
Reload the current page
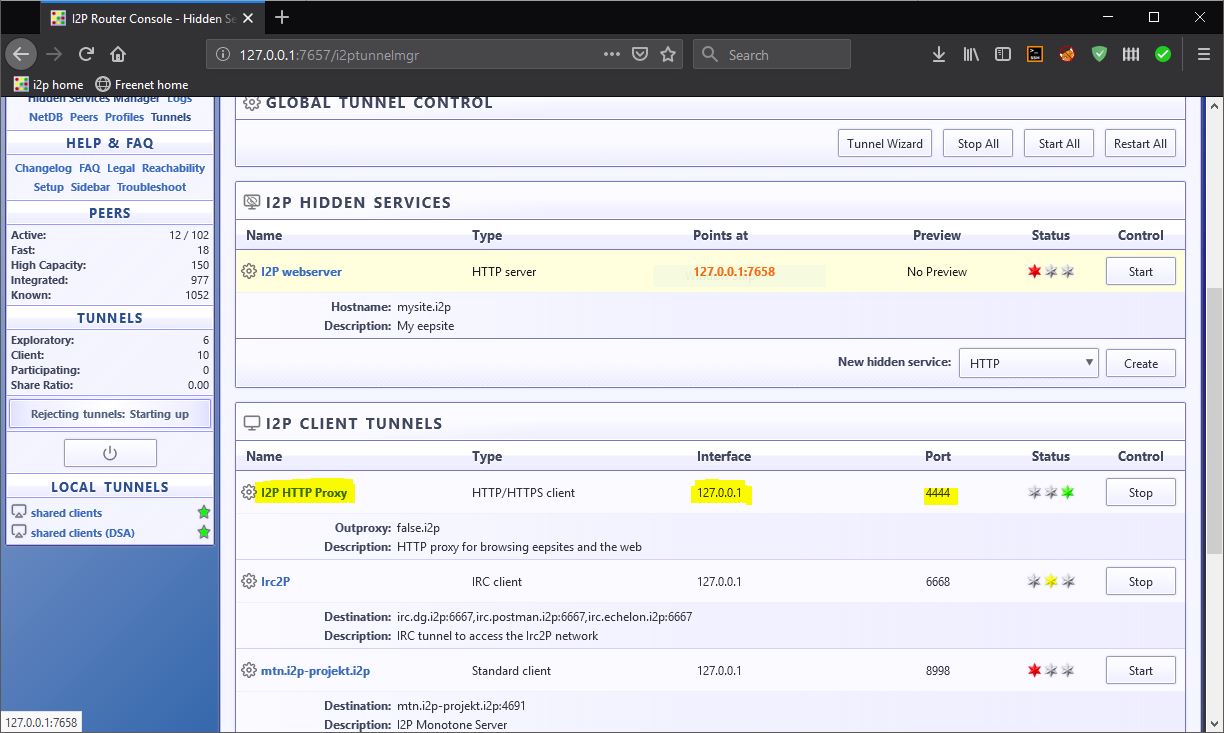(86, 54)
